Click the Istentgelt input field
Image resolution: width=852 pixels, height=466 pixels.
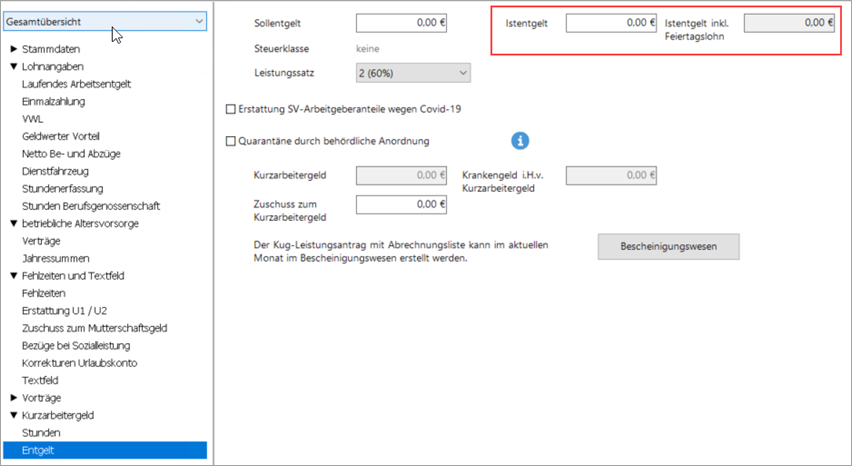coord(611,23)
